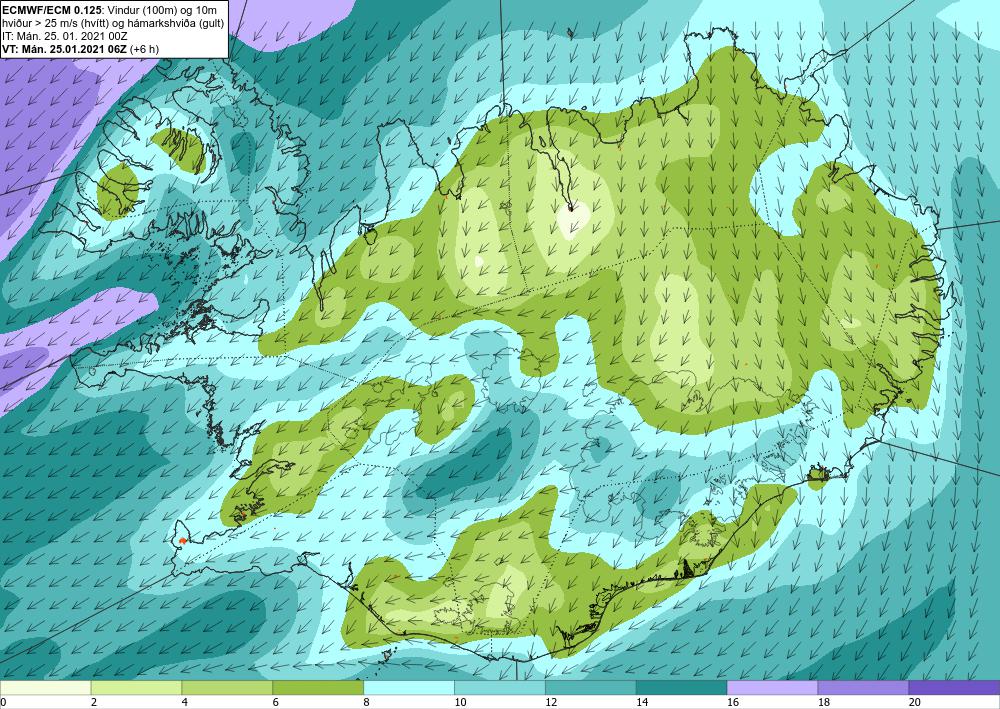Click the 8–10 m/s light cyan legend swatch

409,688
